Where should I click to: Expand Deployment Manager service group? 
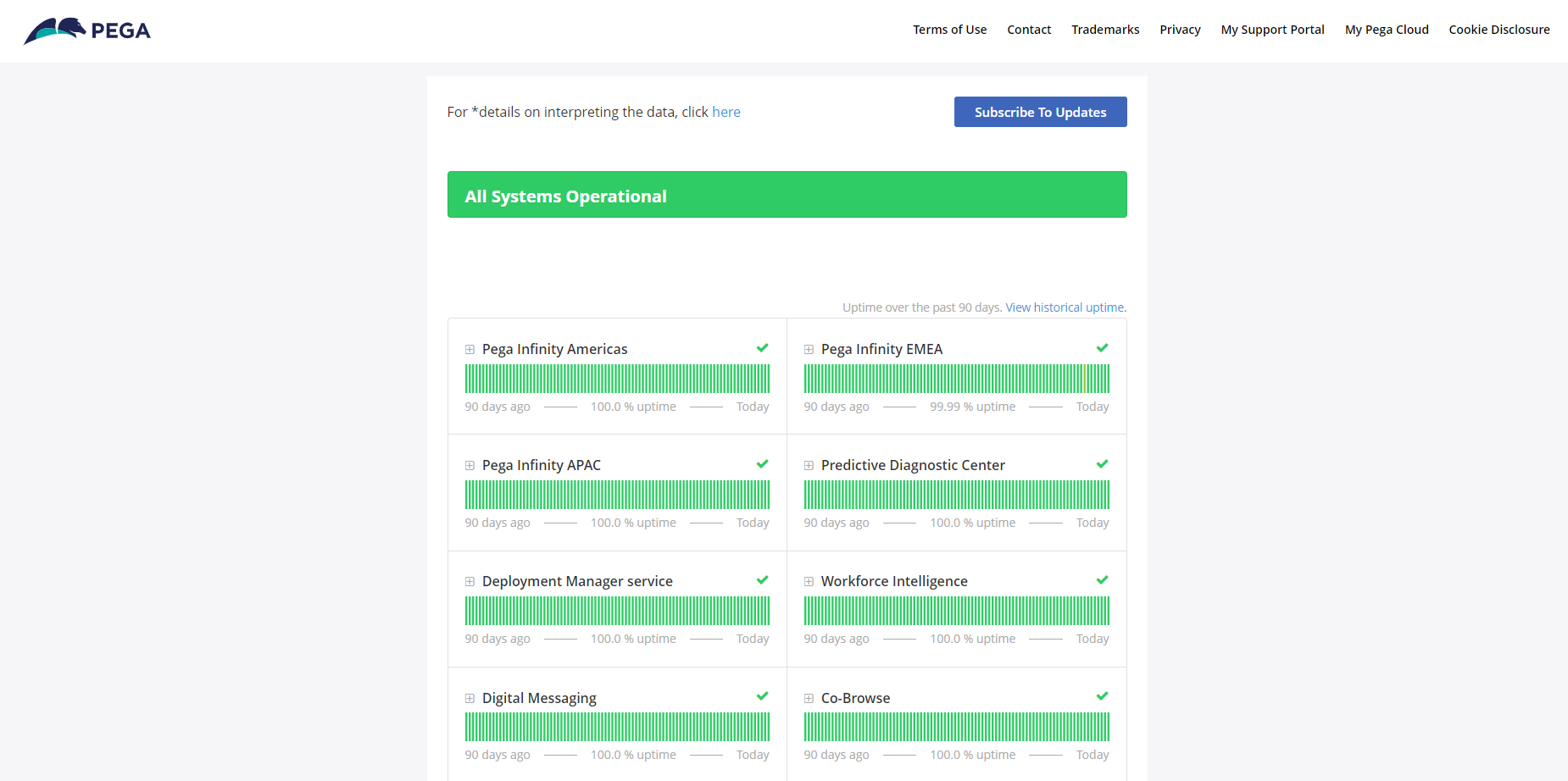[470, 581]
